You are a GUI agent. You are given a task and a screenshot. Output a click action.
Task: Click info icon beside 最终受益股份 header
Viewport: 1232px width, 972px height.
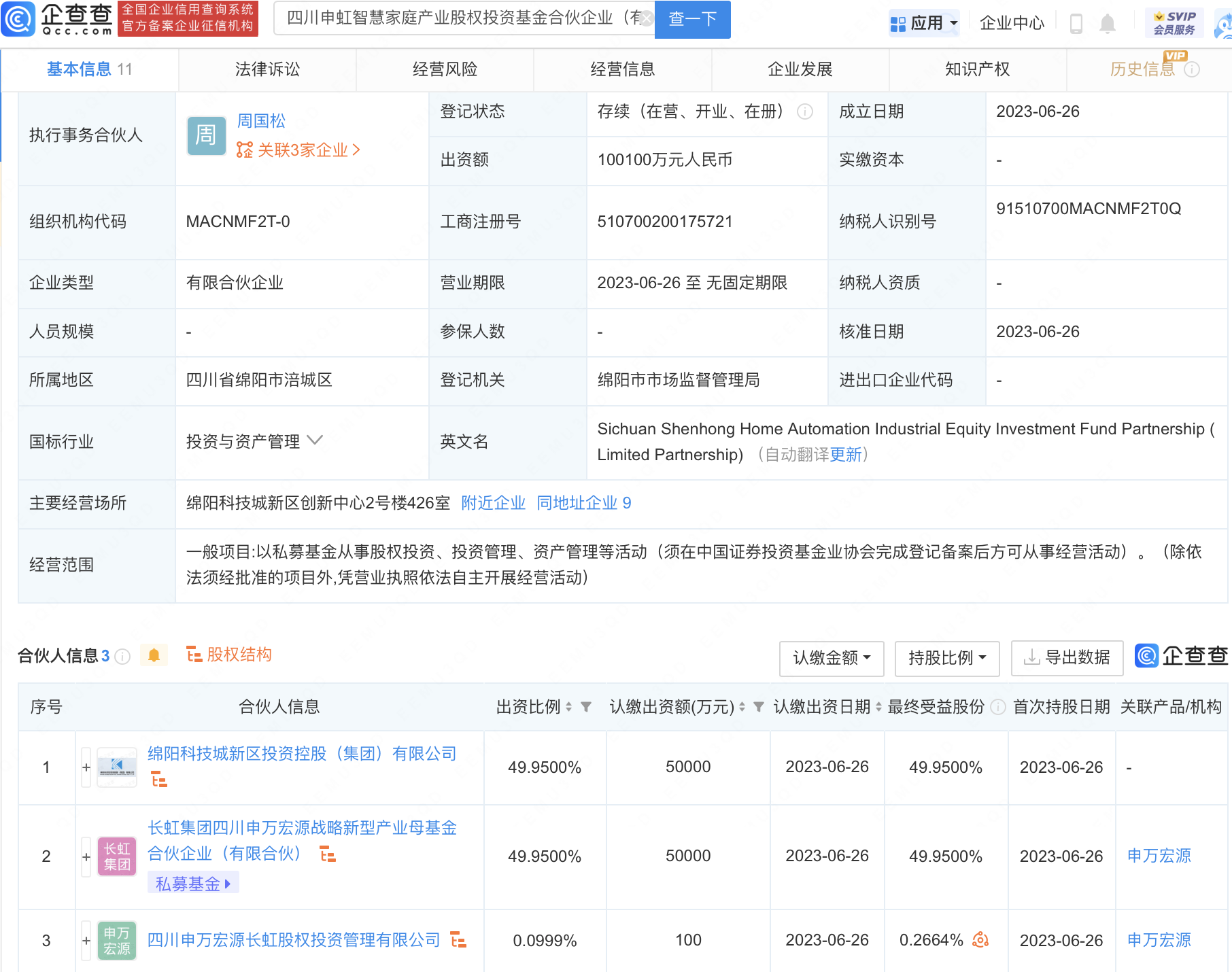click(x=998, y=707)
